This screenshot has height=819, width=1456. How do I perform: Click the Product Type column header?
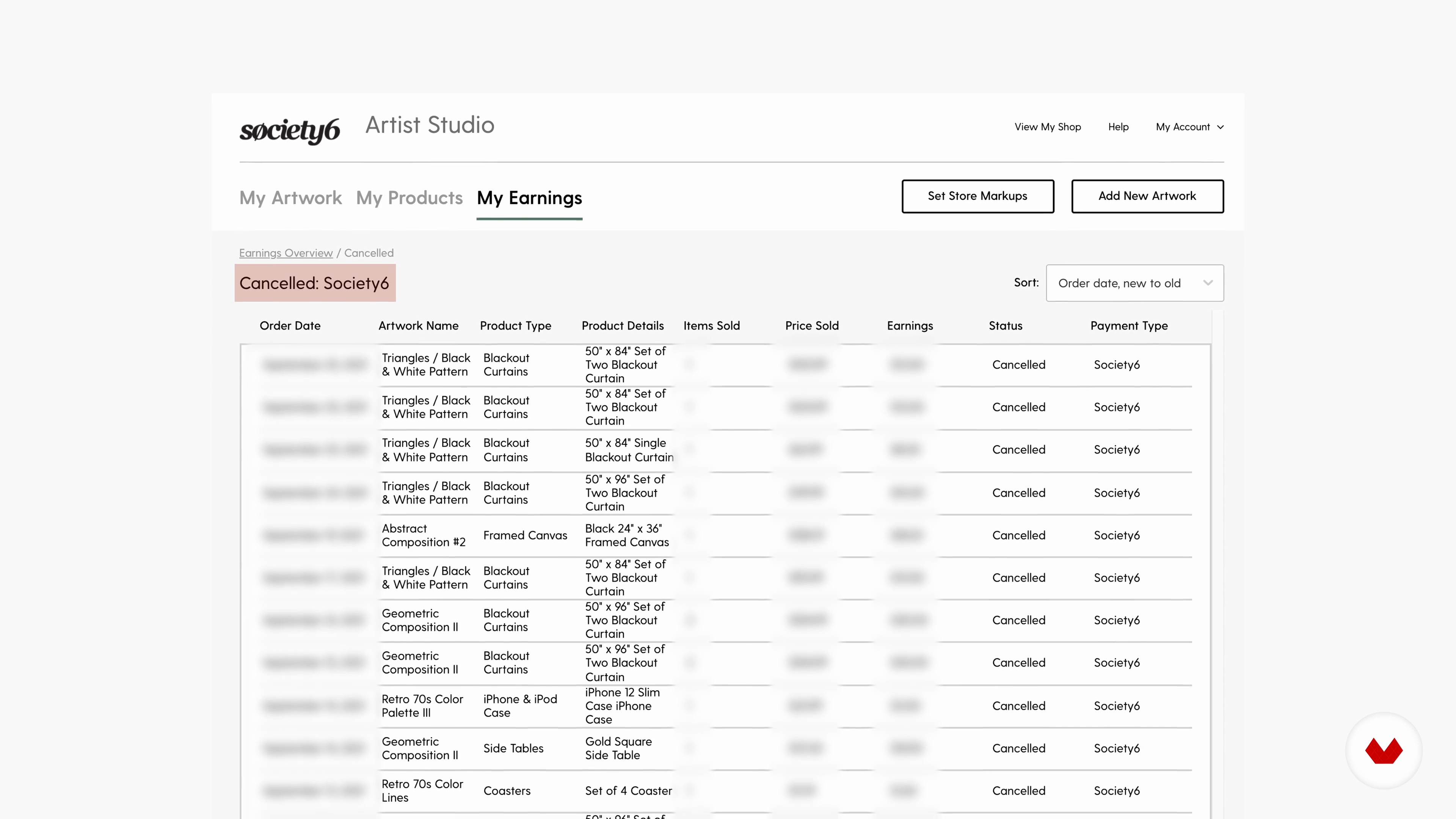516,326
